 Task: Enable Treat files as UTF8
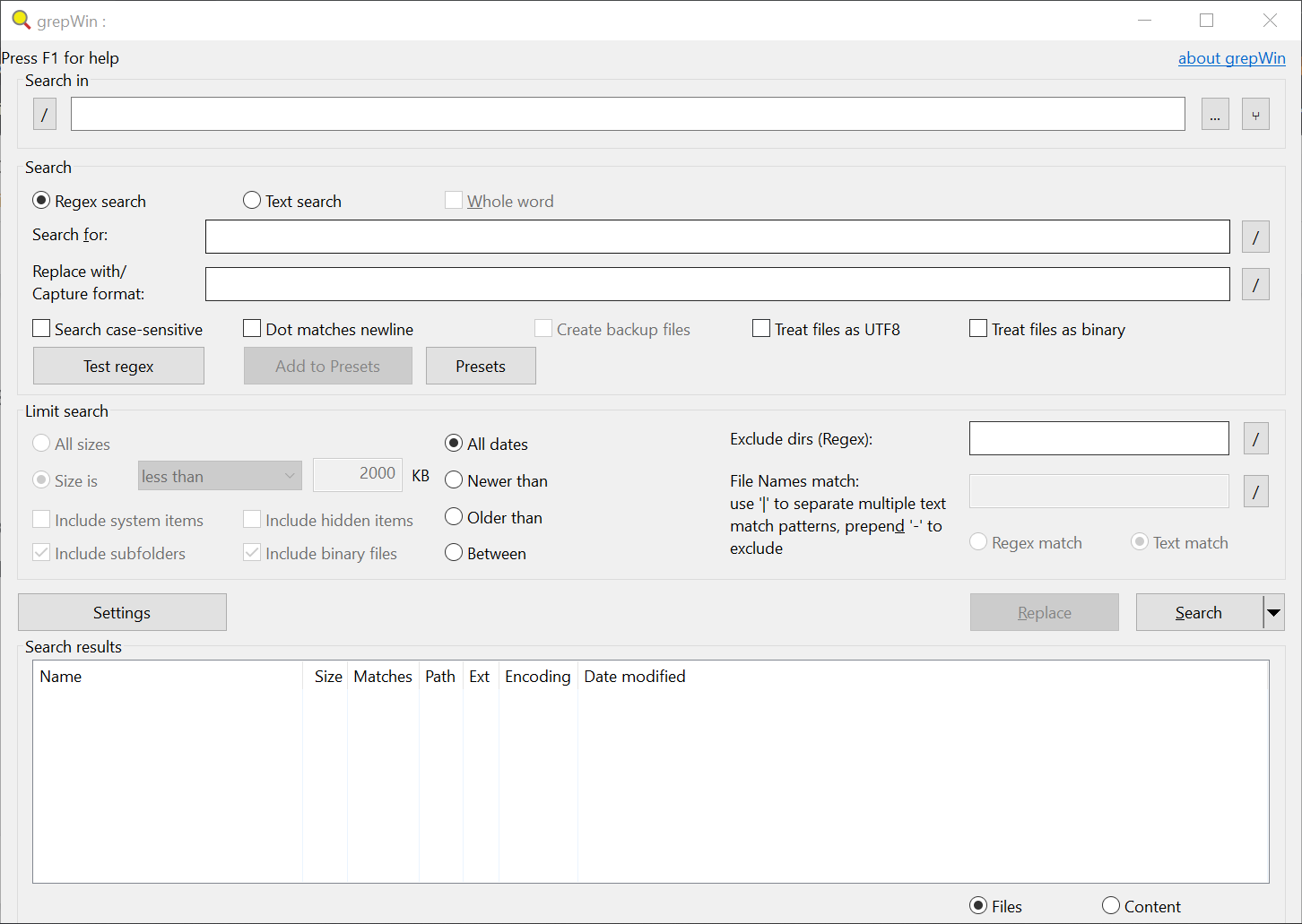[x=761, y=329]
